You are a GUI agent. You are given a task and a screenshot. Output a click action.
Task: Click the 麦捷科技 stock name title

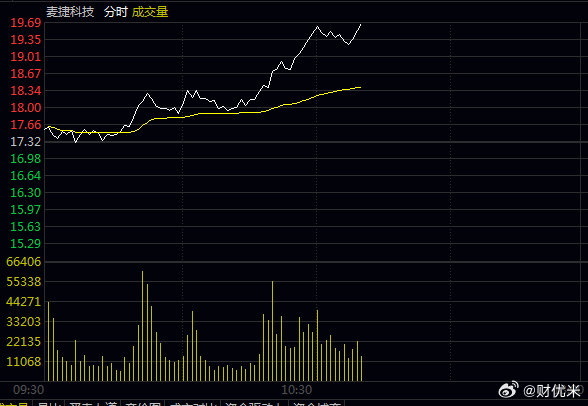click(70, 12)
